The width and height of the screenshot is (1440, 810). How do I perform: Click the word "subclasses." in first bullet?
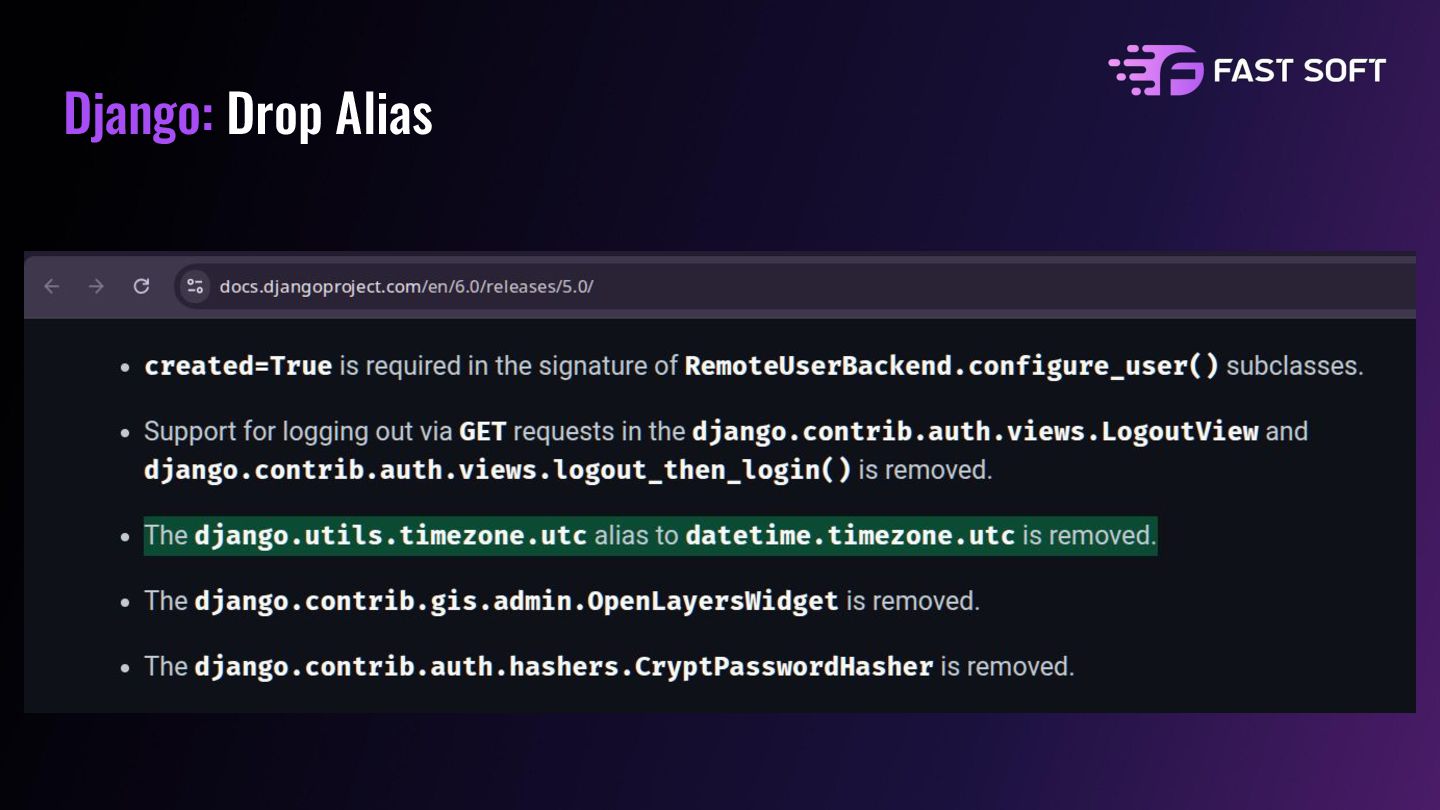point(1294,366)
